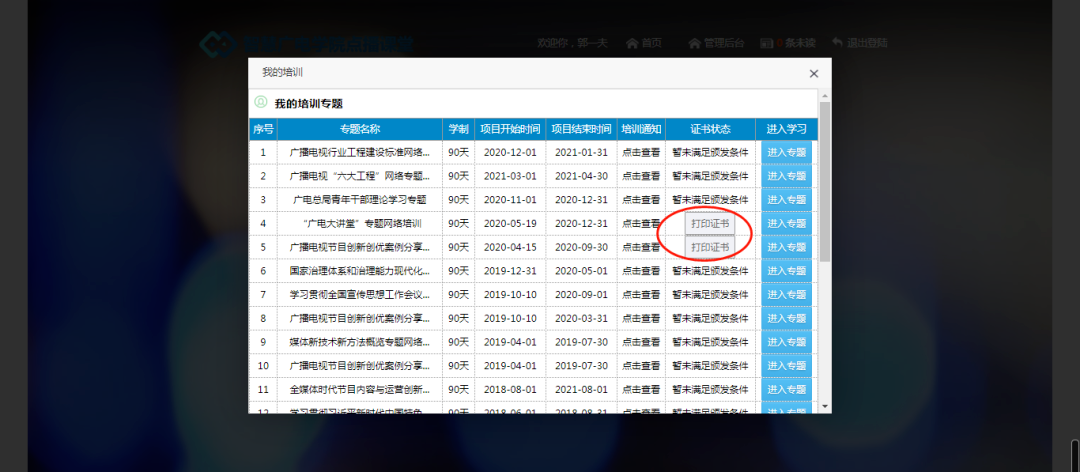Click 退出登陆 to log out

pos(867,43)
